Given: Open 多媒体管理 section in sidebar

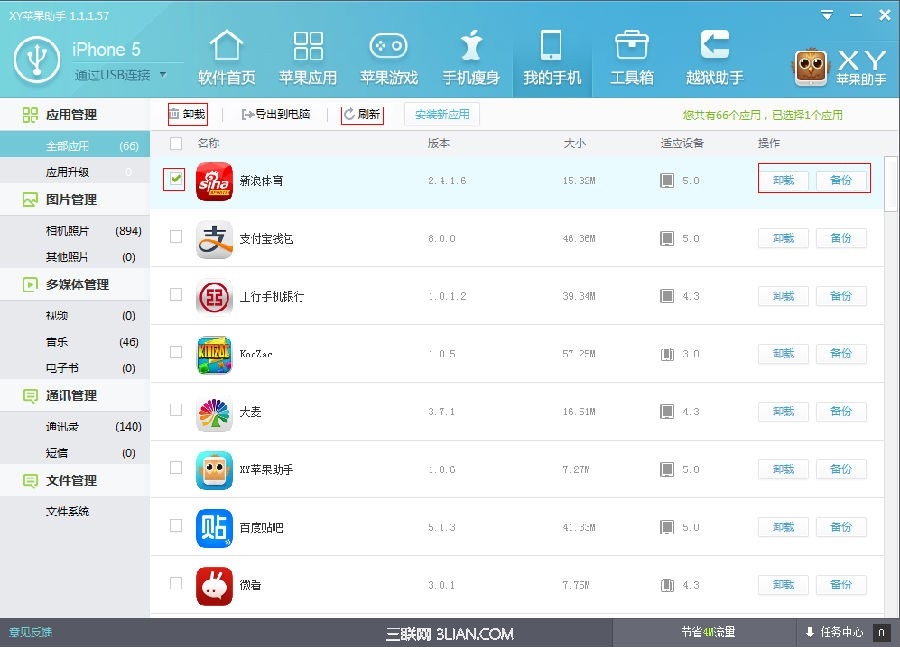Looking at the screenshot, I should [x=75, y=284].
